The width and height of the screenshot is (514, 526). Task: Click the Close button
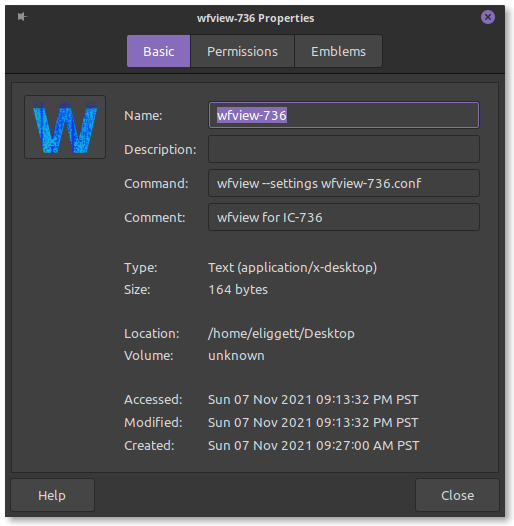(x=457, y=495)
